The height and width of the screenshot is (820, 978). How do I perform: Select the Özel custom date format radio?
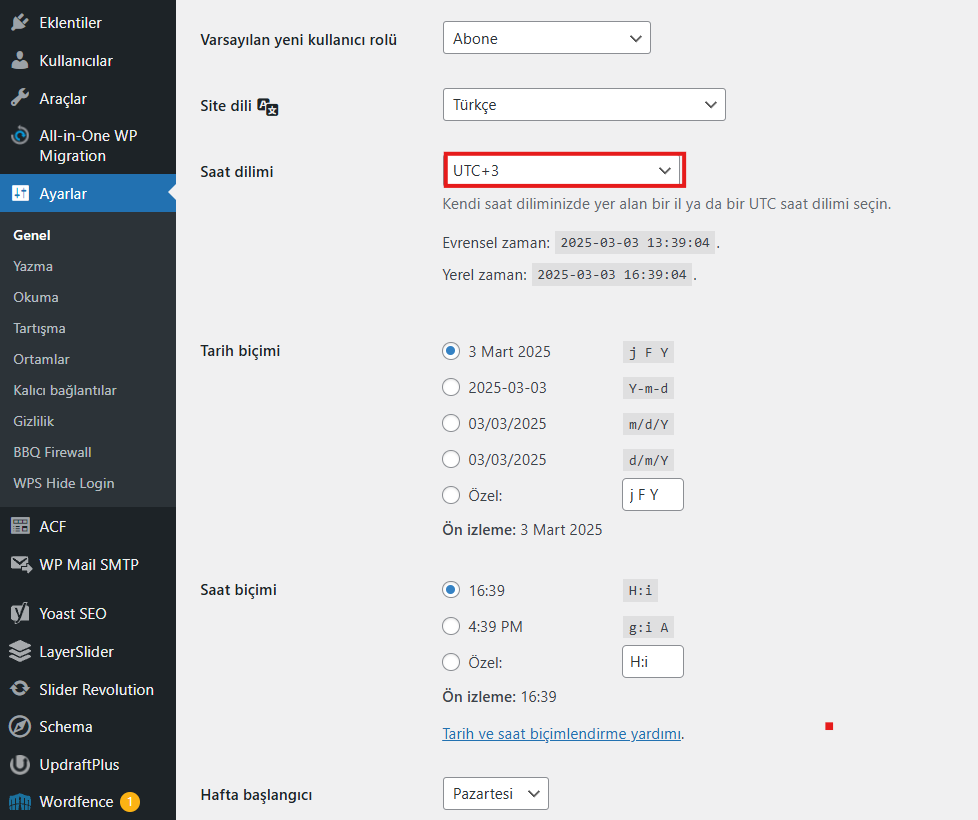point(451,496)
